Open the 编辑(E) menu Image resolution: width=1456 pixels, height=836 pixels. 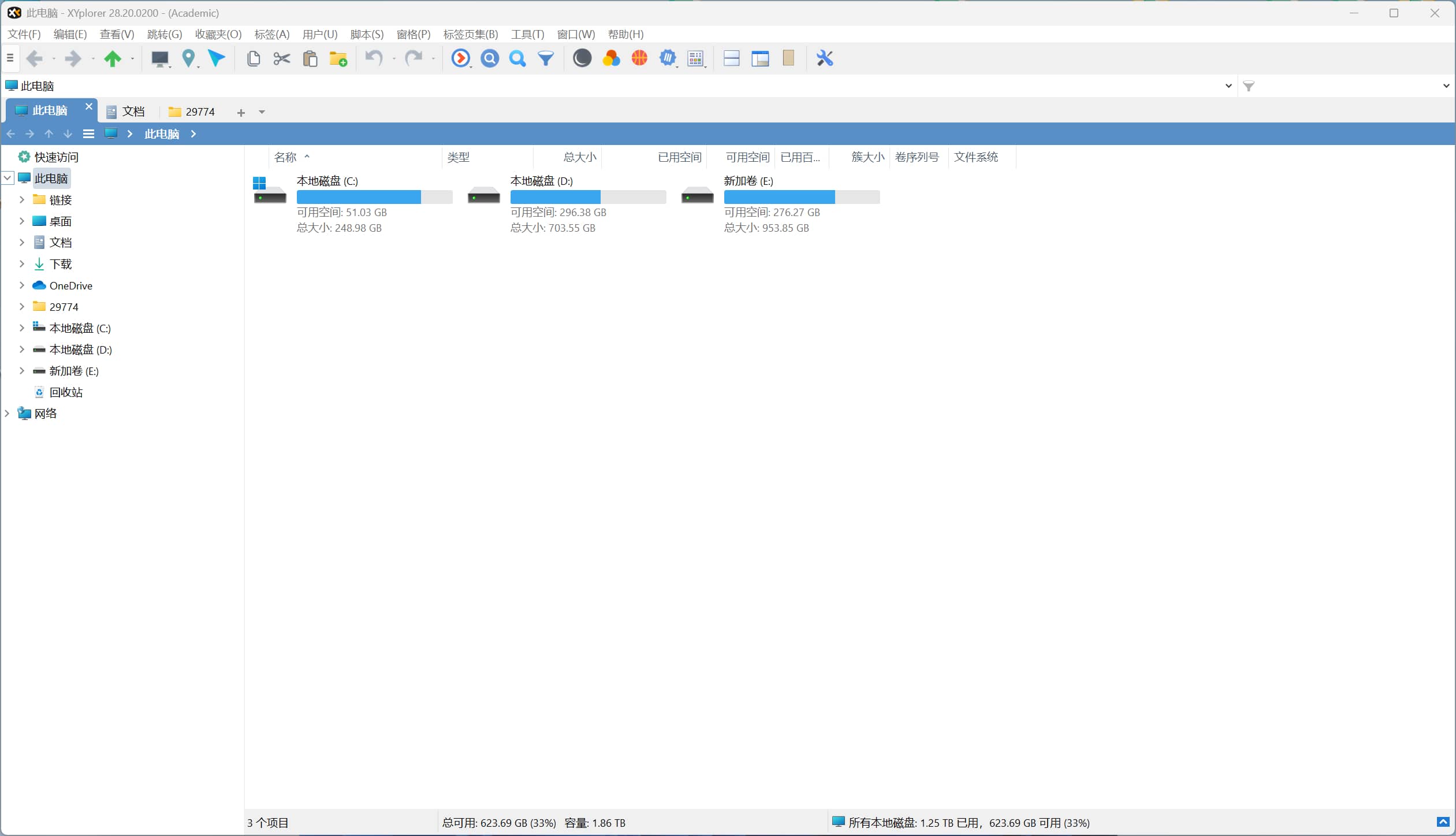coord(70,34)
